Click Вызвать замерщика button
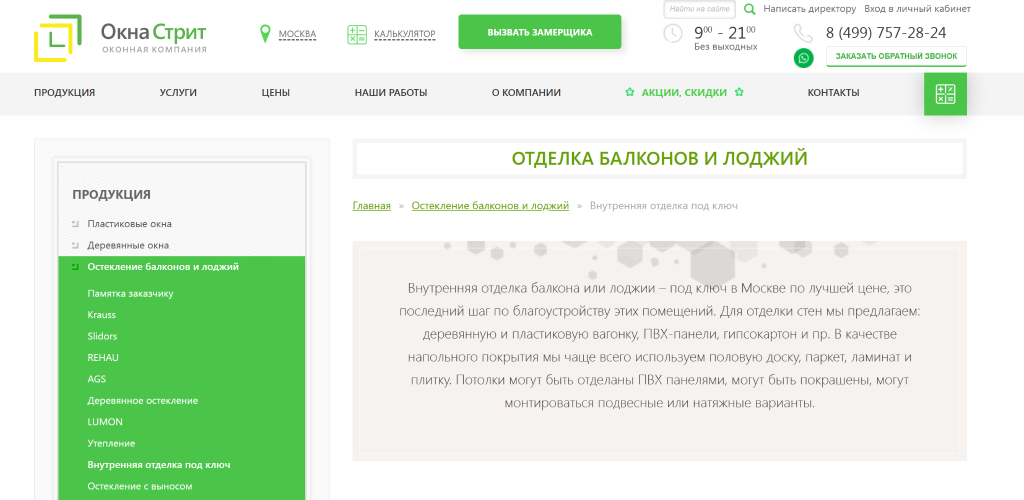1024x500 pixels. pos(539,32)
